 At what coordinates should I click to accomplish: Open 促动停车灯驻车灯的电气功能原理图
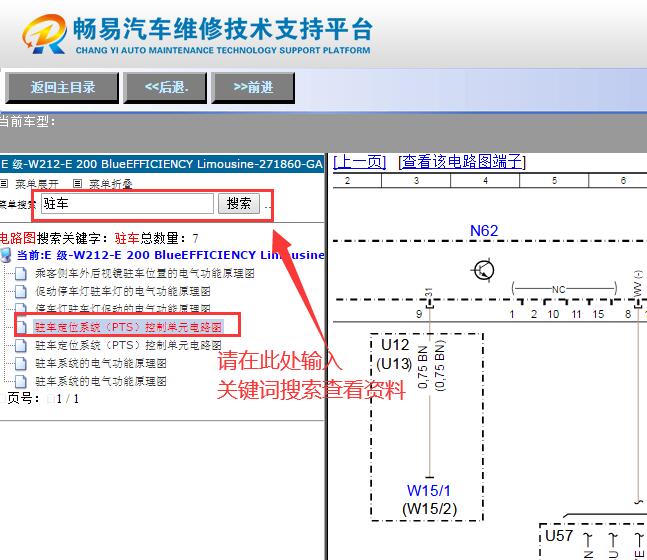(123, 291)
